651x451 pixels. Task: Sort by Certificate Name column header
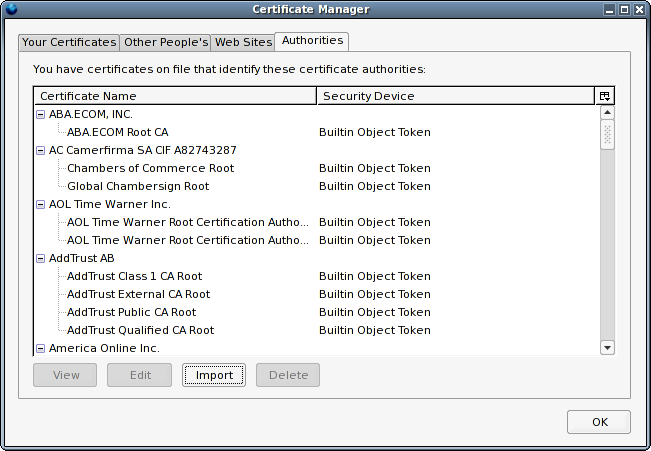175,96
